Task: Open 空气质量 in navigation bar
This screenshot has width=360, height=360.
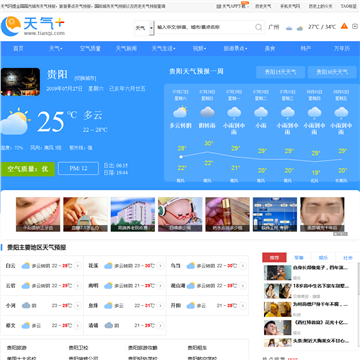Action: pyautogui.click(x=90, y=49)
